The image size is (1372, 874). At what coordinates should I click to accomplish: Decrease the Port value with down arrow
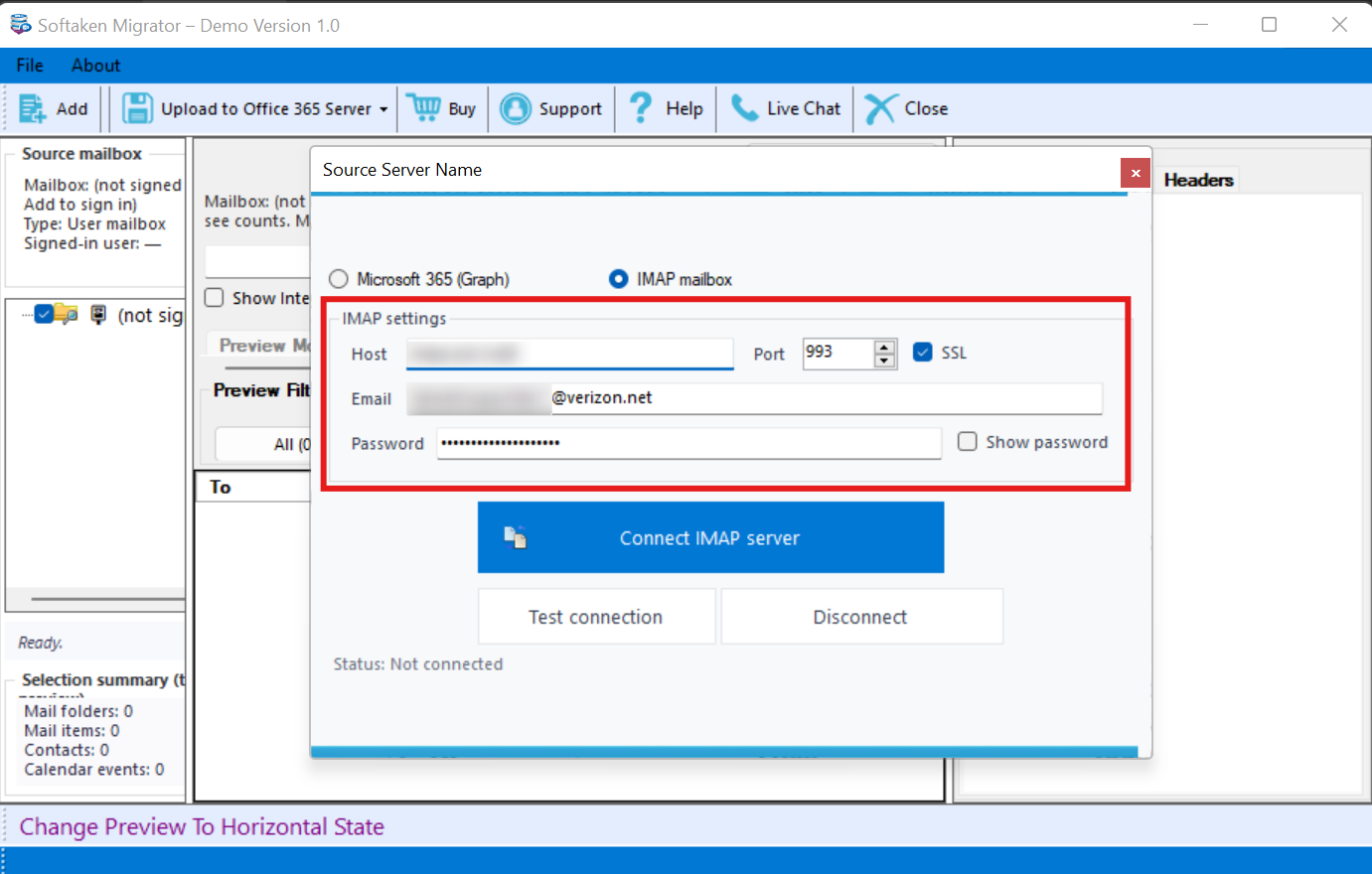coord(885,361)
